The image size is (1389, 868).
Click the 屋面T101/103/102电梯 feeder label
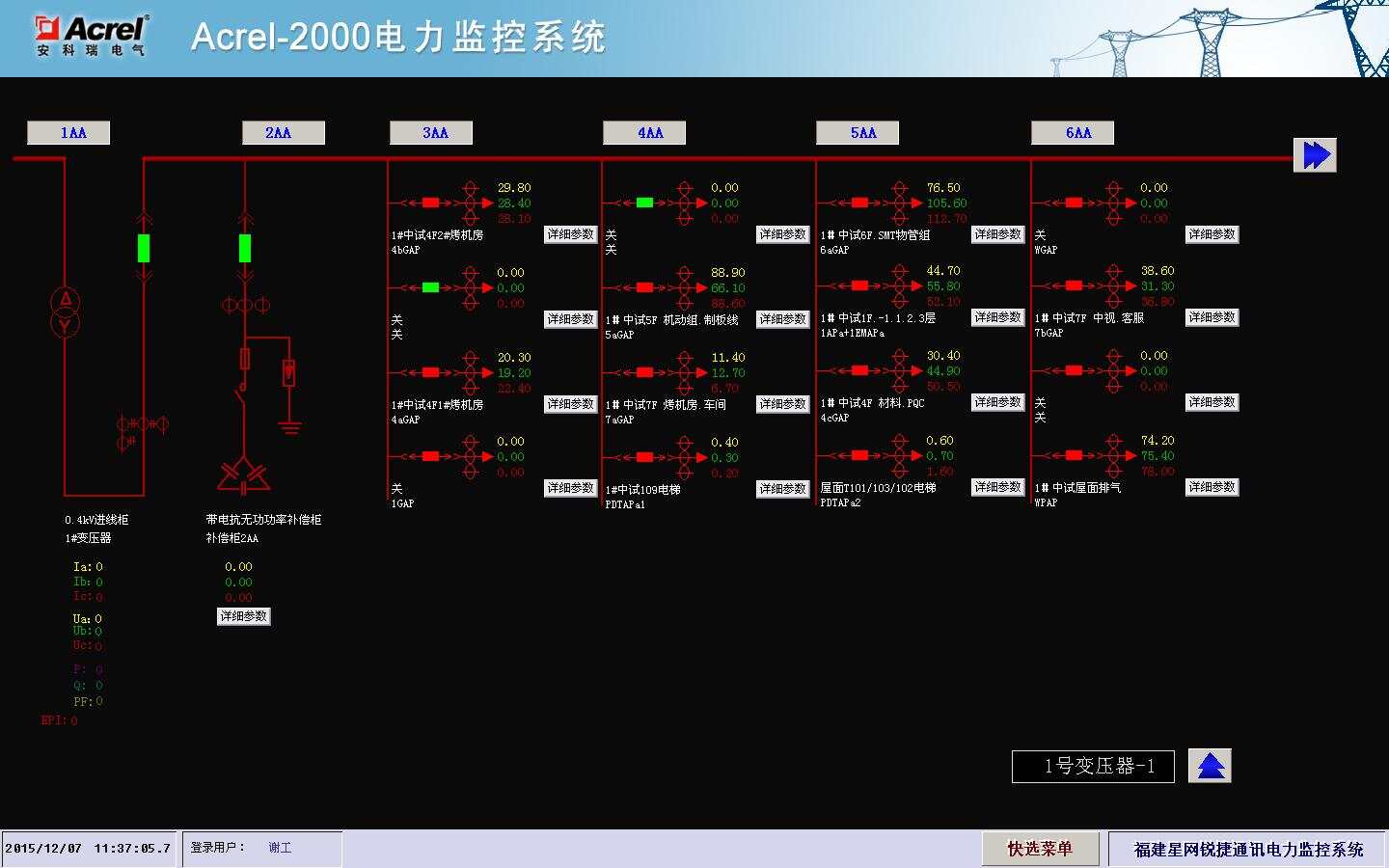[x=878, y=488]
